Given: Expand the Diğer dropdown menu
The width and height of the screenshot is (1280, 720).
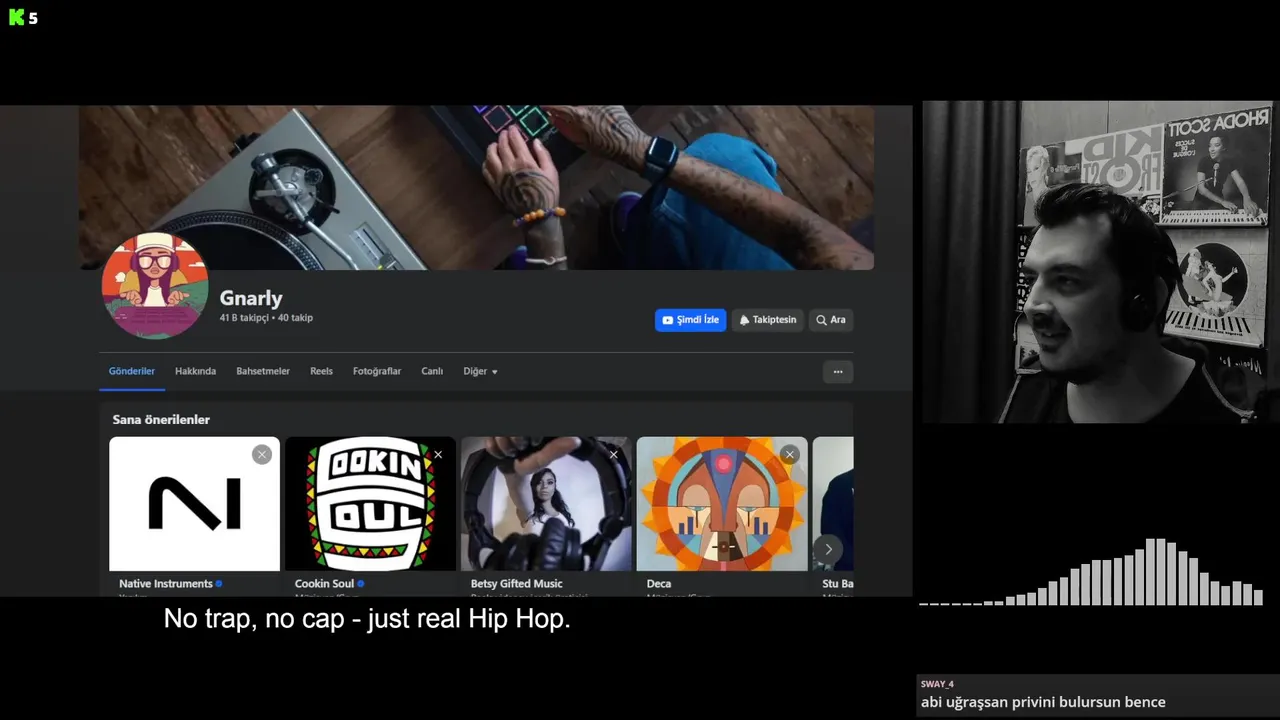Looking at the screenshot, I should pyautogui.click(x=480, y=371).
